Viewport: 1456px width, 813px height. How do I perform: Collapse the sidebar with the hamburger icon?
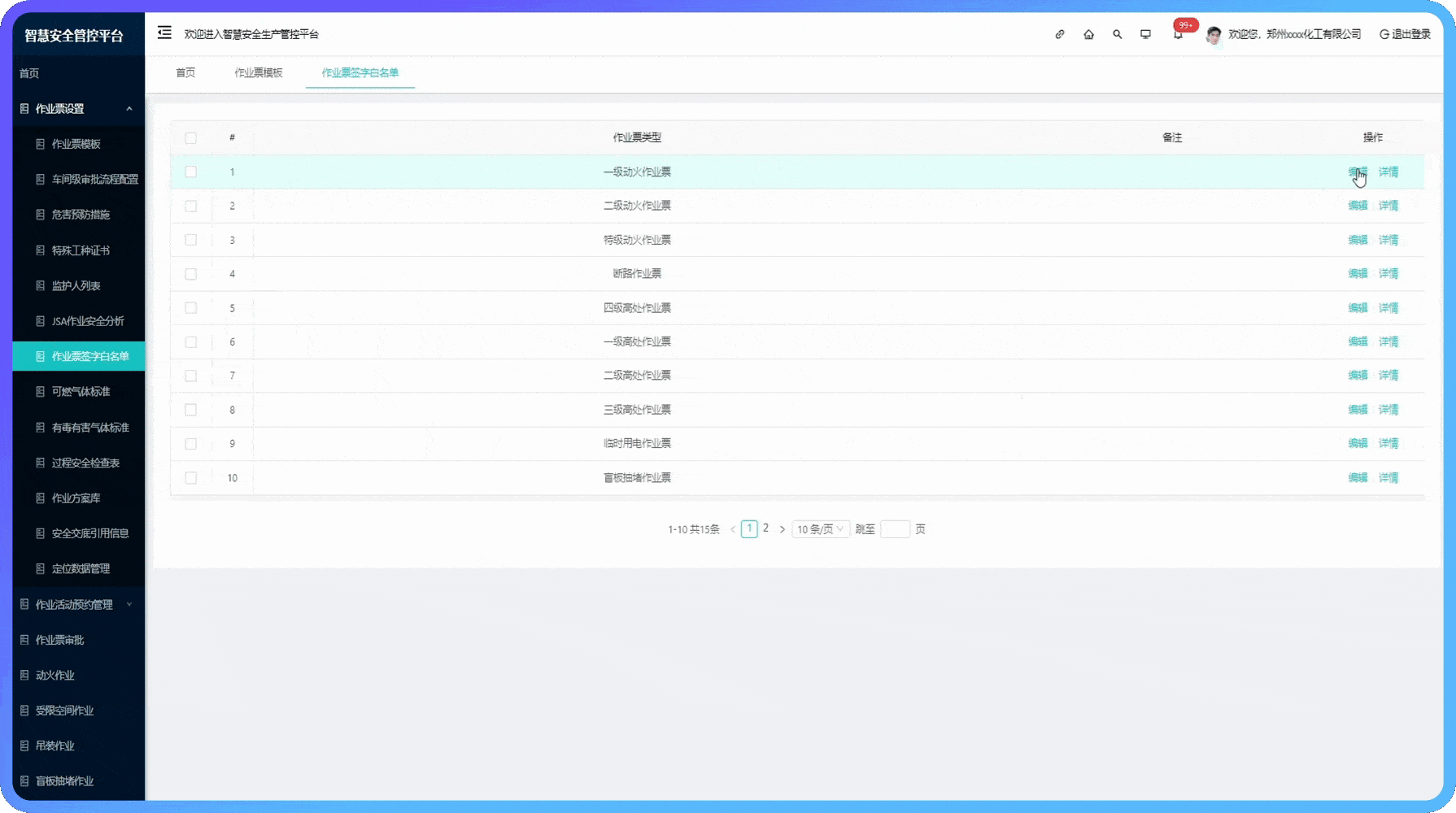tap(164, 33)
